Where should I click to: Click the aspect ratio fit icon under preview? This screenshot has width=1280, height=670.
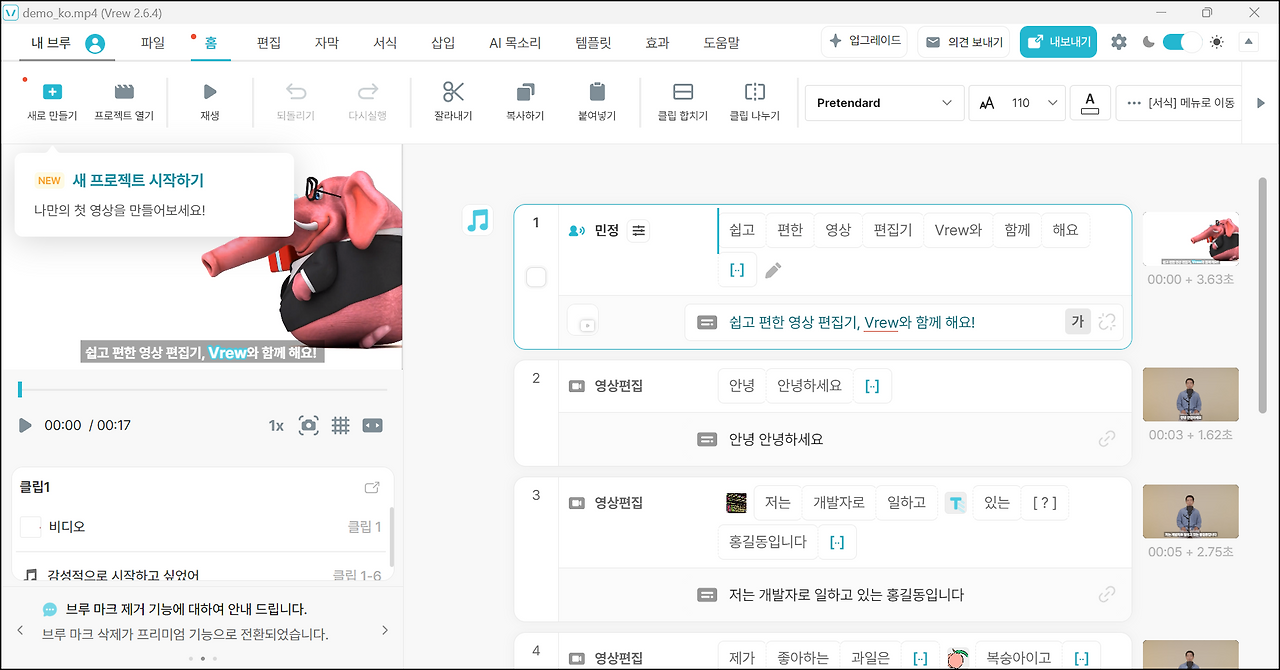pos(372,425)
